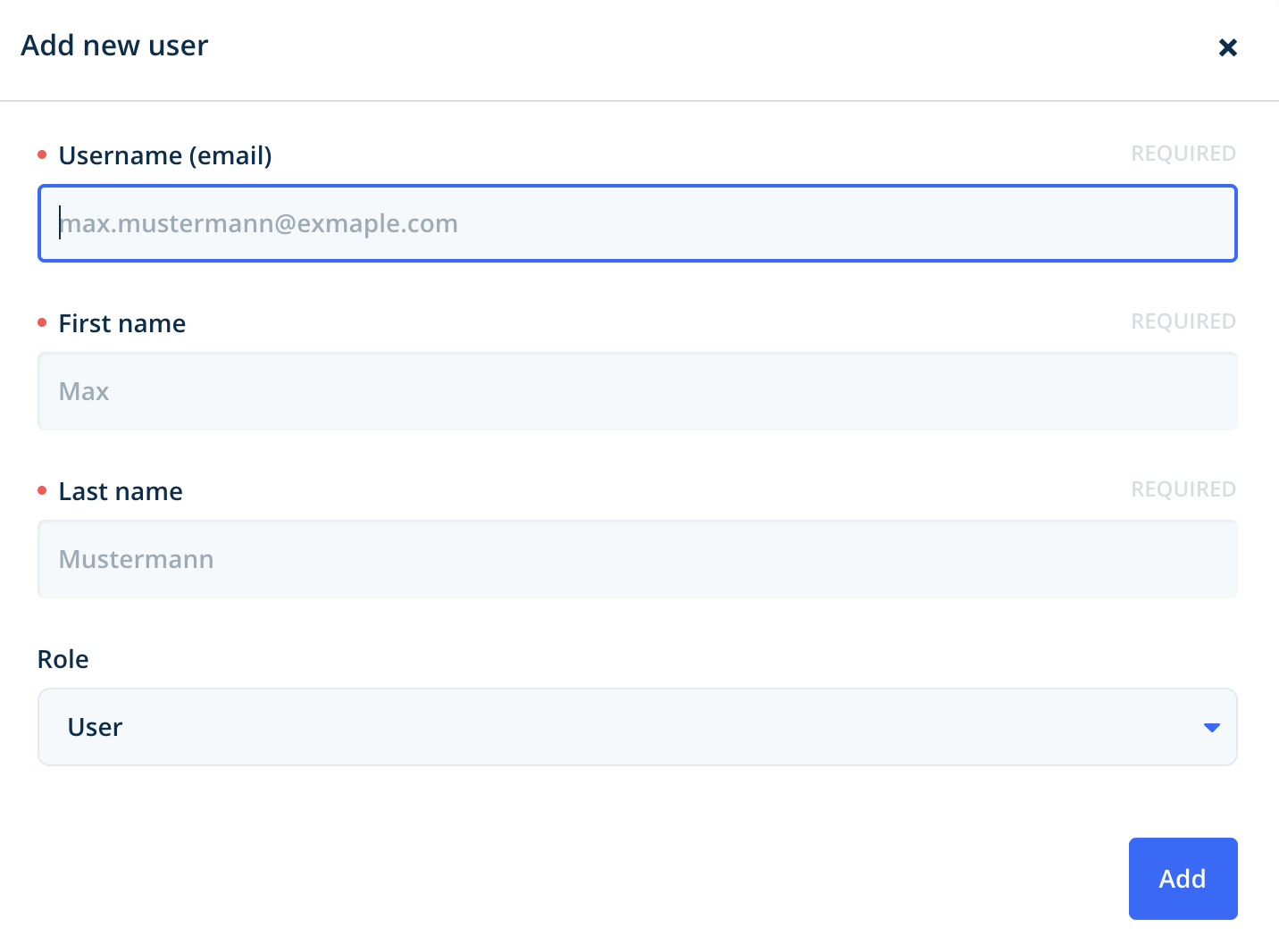The width and height of the screenshot is (1279, 952).
Task: Select the Last name text box
Action: [x=638, y=559]
